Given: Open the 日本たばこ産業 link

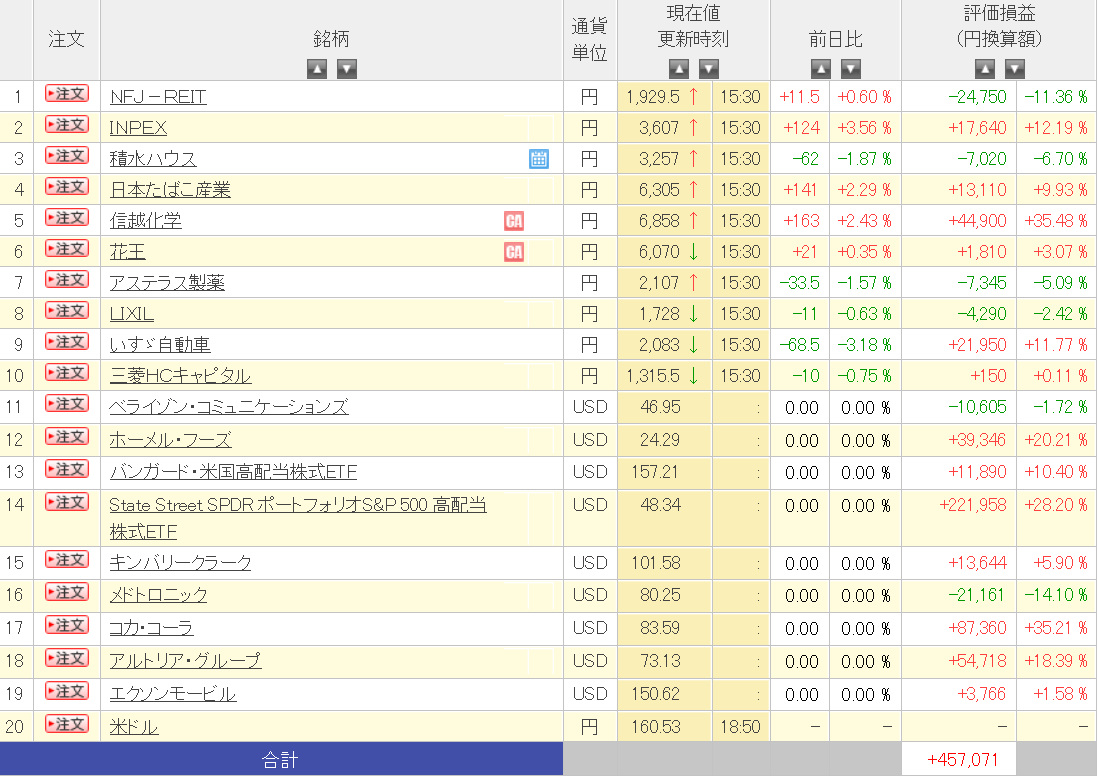Looking at the screenshot, I should pos(170,190).
